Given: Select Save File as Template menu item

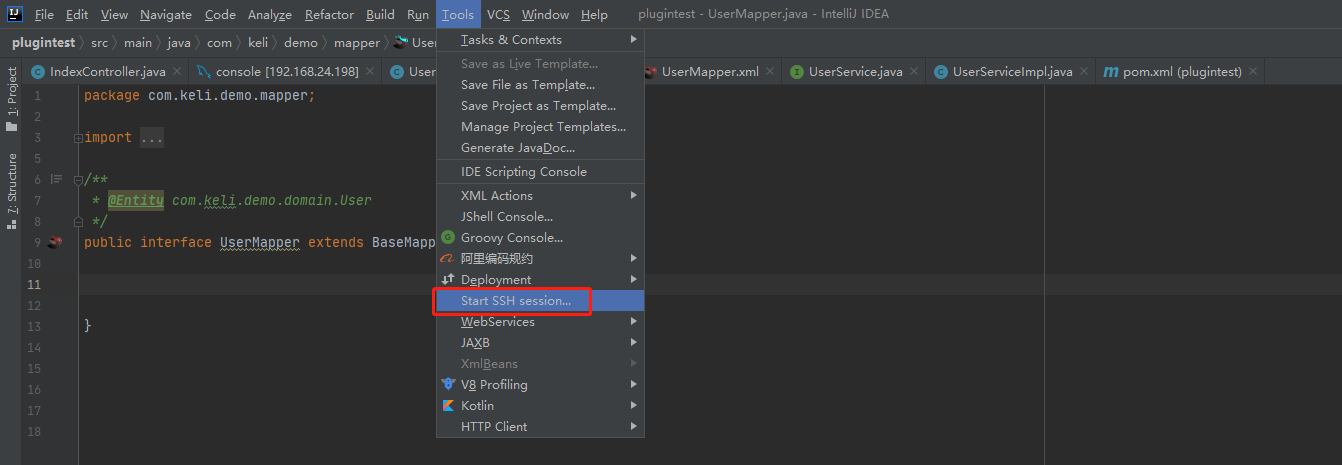Looking at the screenshot, I should 540,85.
